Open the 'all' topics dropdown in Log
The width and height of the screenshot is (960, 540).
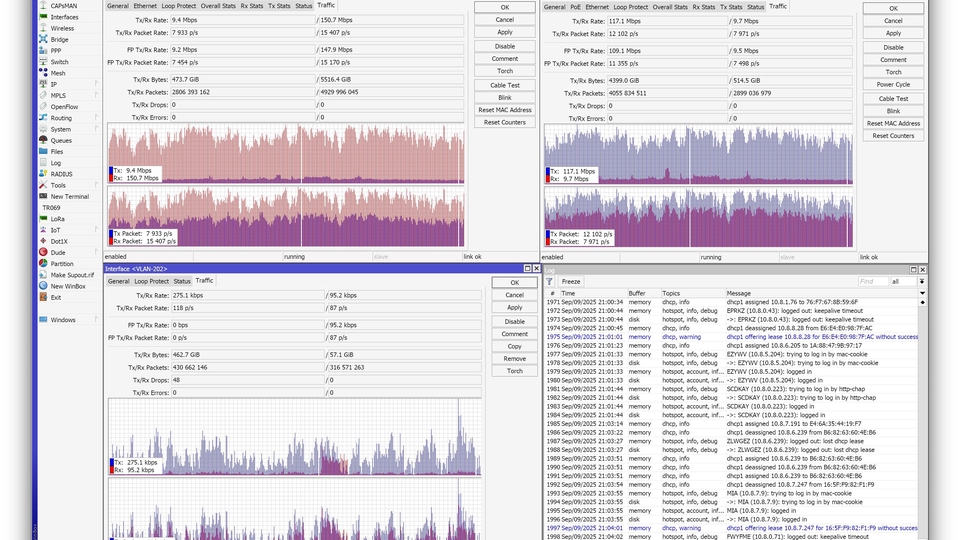tap(908, 282)
